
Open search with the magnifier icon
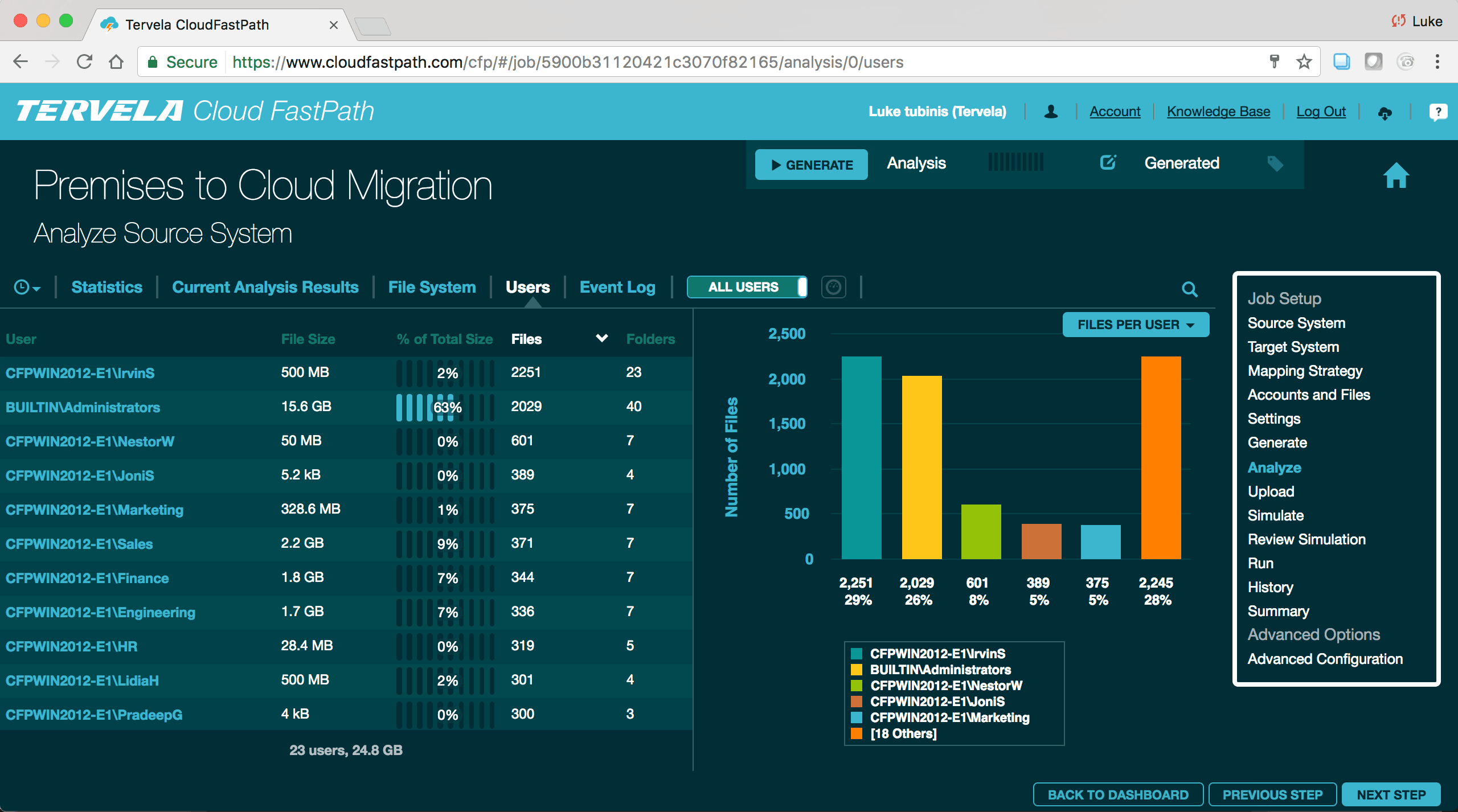(x=1190, y=289)
